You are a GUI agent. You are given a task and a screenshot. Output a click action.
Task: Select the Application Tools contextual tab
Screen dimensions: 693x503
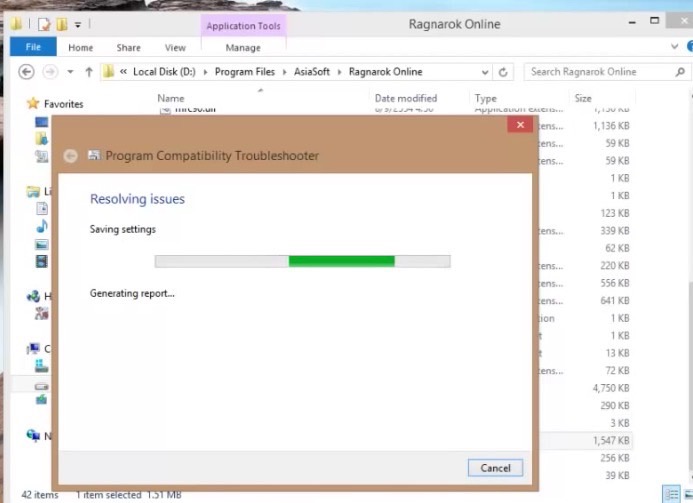tap(243, 26)
